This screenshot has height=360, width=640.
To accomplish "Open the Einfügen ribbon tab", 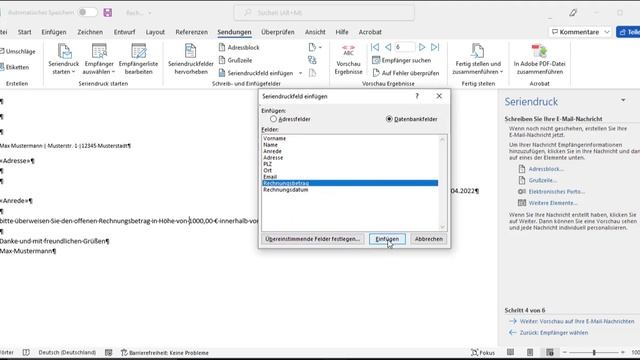I will 54,32.
